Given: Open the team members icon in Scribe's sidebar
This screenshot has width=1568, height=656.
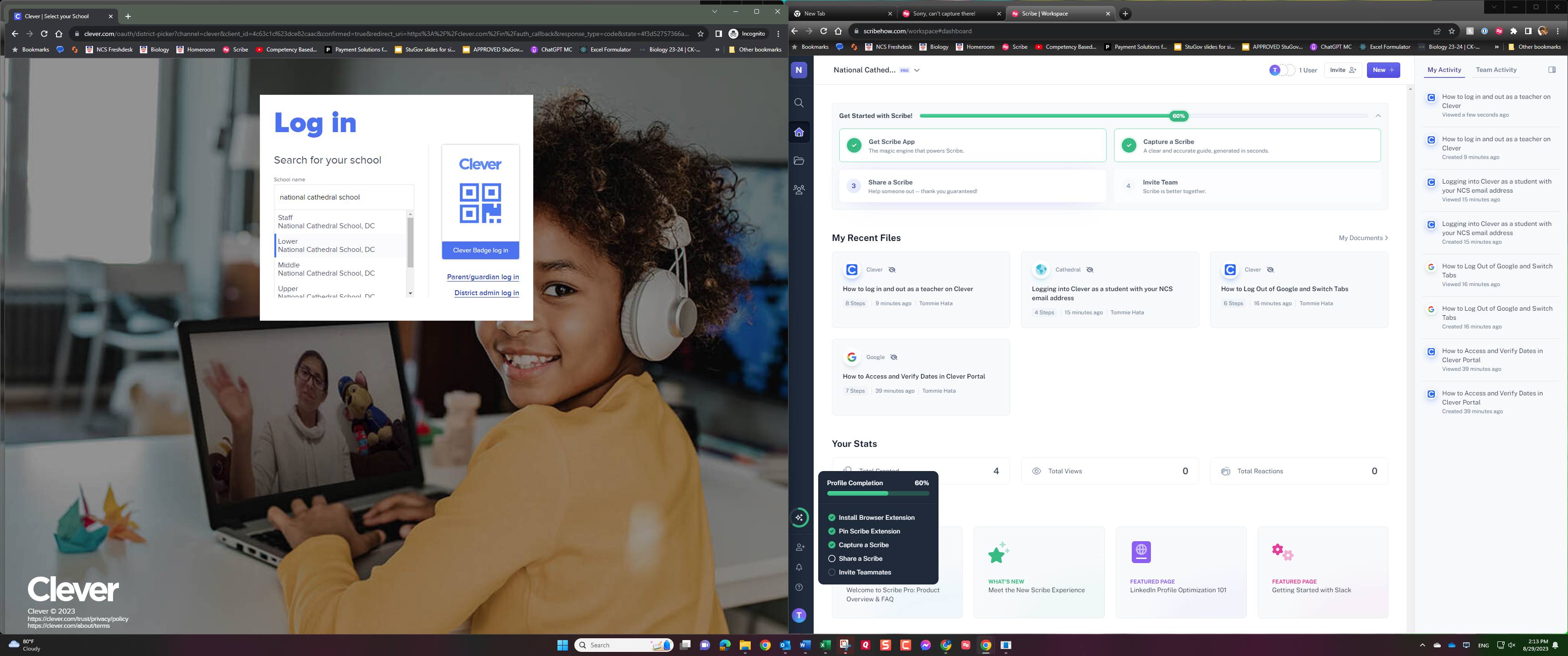Looking at the screenshot, I should click(799, 190).
